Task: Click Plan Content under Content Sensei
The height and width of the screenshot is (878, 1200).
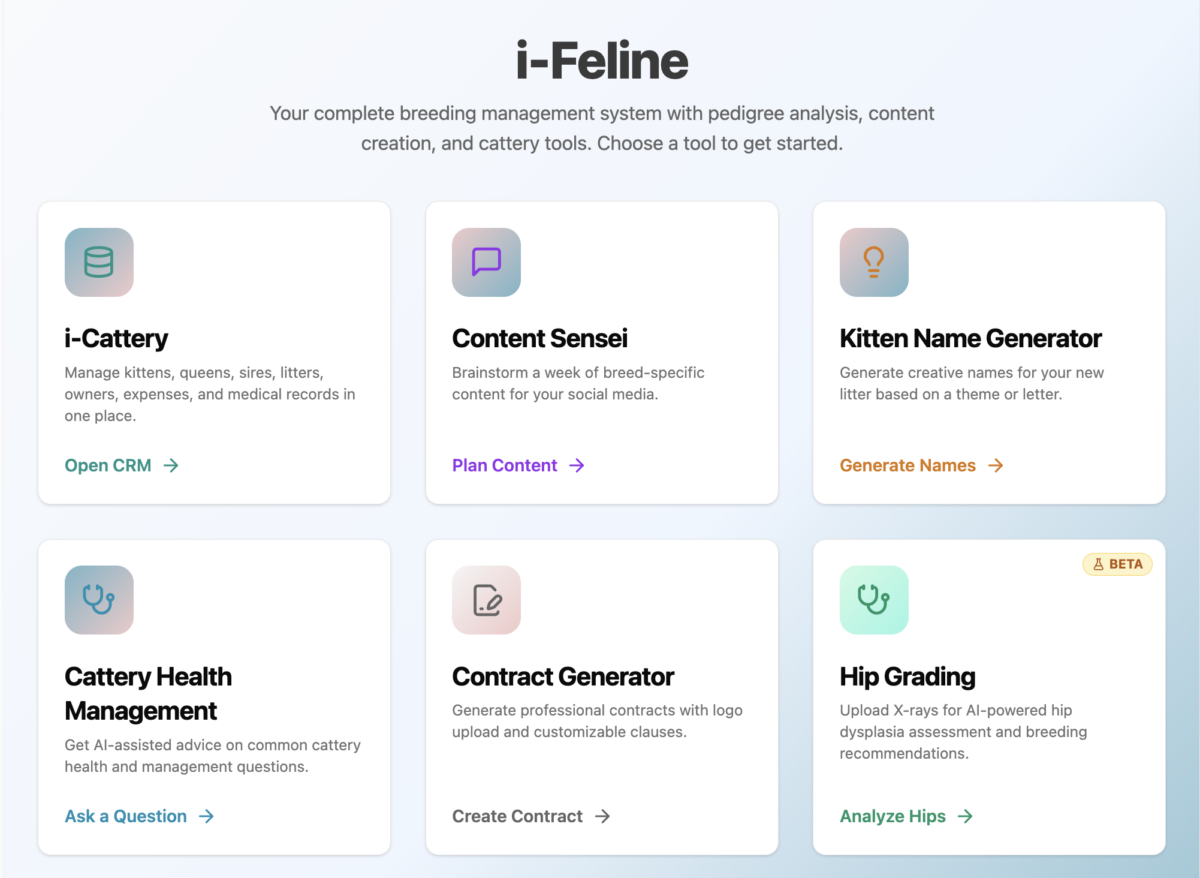Action: coord(505,465)
